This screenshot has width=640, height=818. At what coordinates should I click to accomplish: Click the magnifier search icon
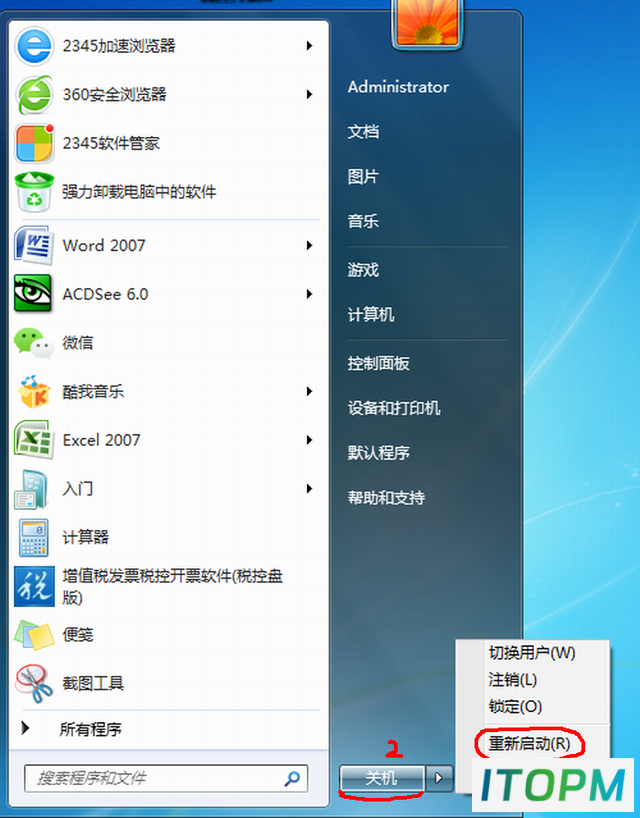[x=292, y=778]
